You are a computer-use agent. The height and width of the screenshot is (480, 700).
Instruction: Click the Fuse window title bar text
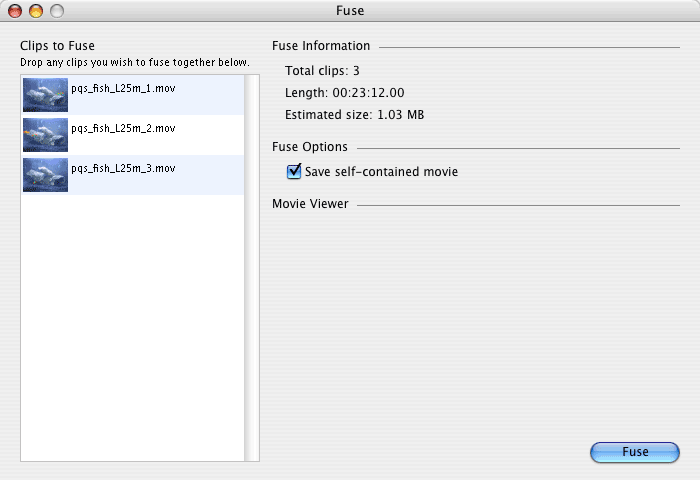(x=350, y=11)
